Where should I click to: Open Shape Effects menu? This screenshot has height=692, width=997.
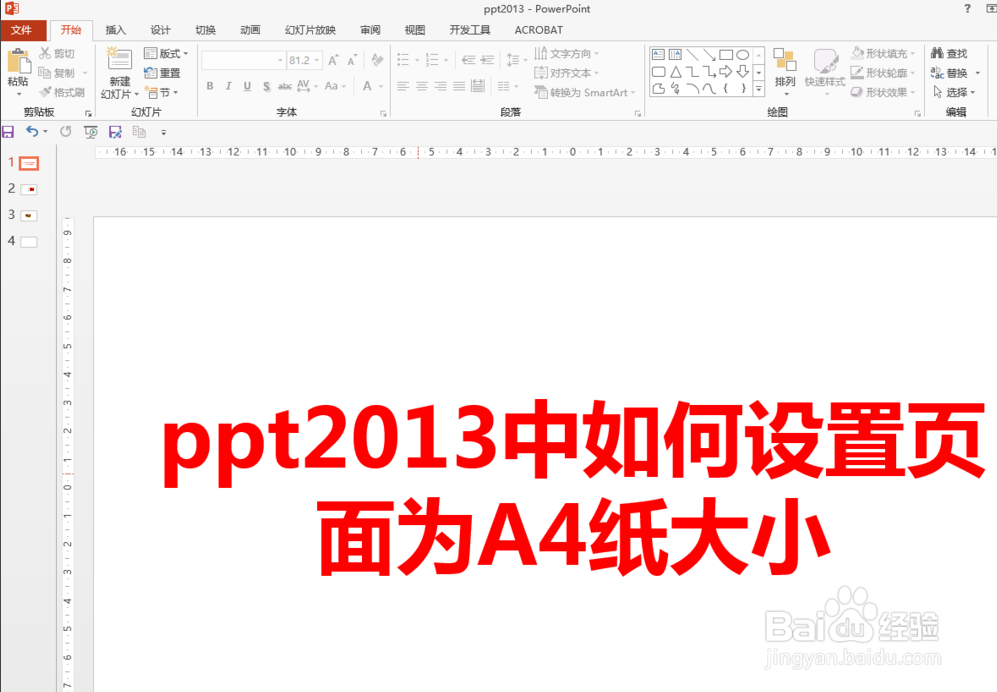point(883,92)
